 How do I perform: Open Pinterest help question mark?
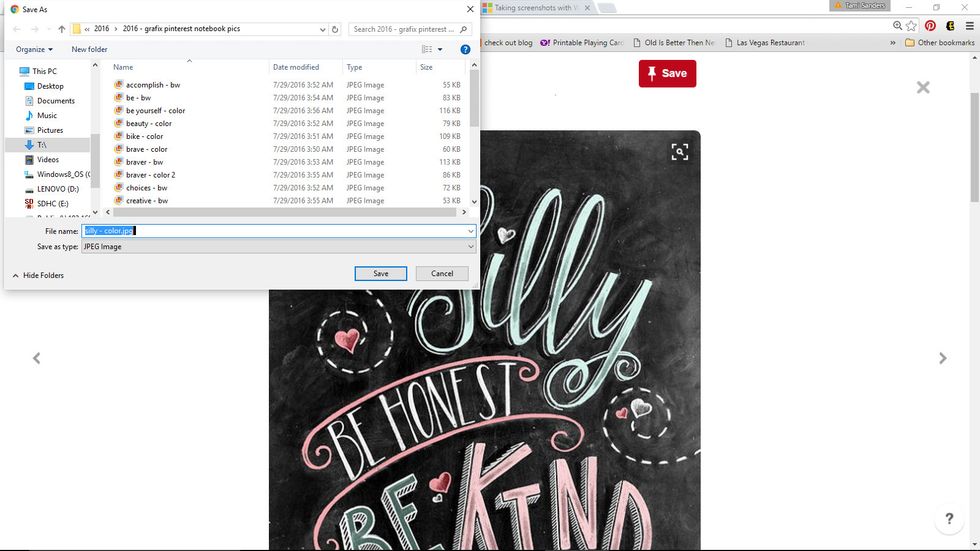coord(949,519)
